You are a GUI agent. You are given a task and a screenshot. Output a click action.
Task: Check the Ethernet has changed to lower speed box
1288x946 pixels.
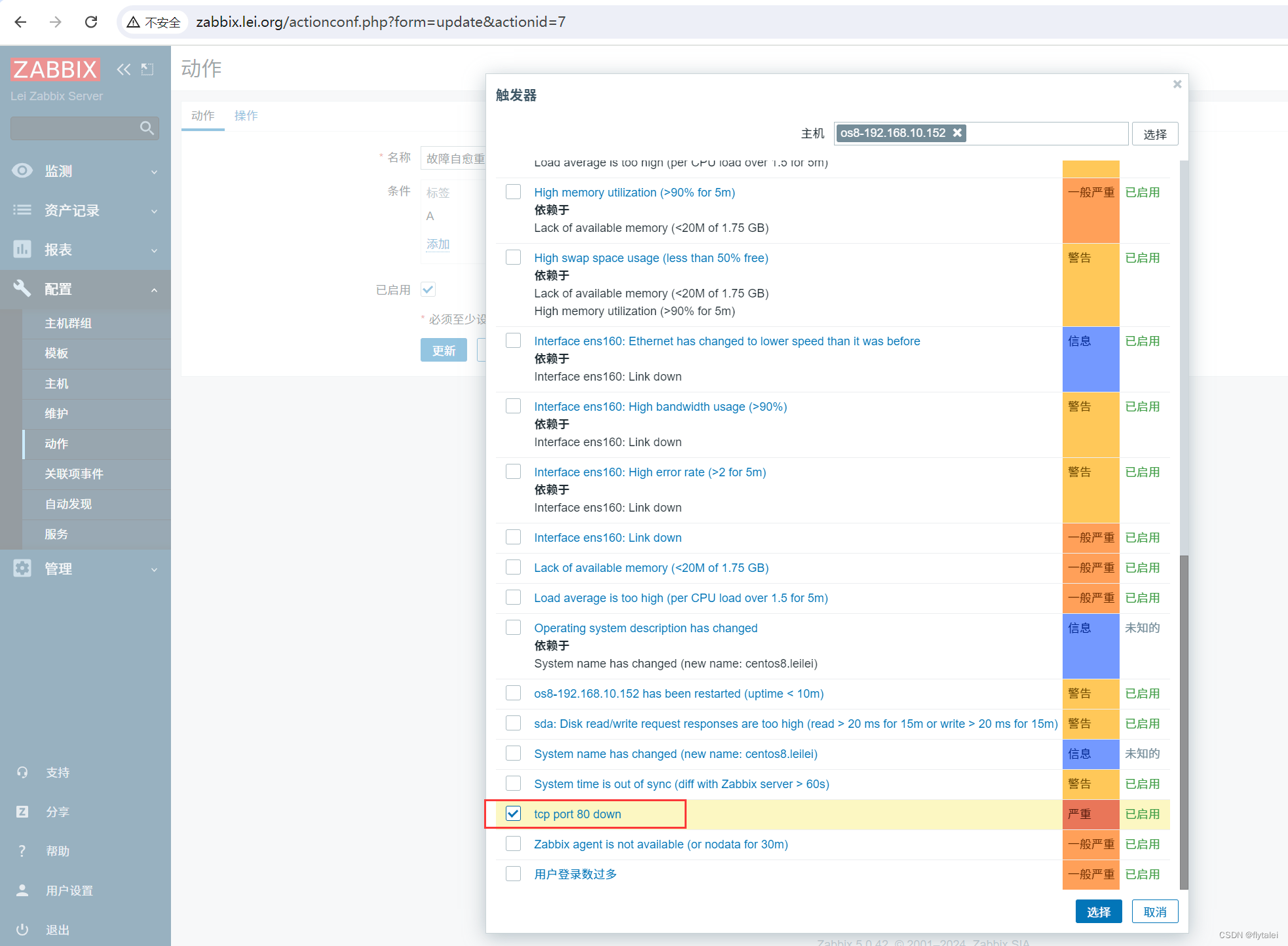(514, 341)
